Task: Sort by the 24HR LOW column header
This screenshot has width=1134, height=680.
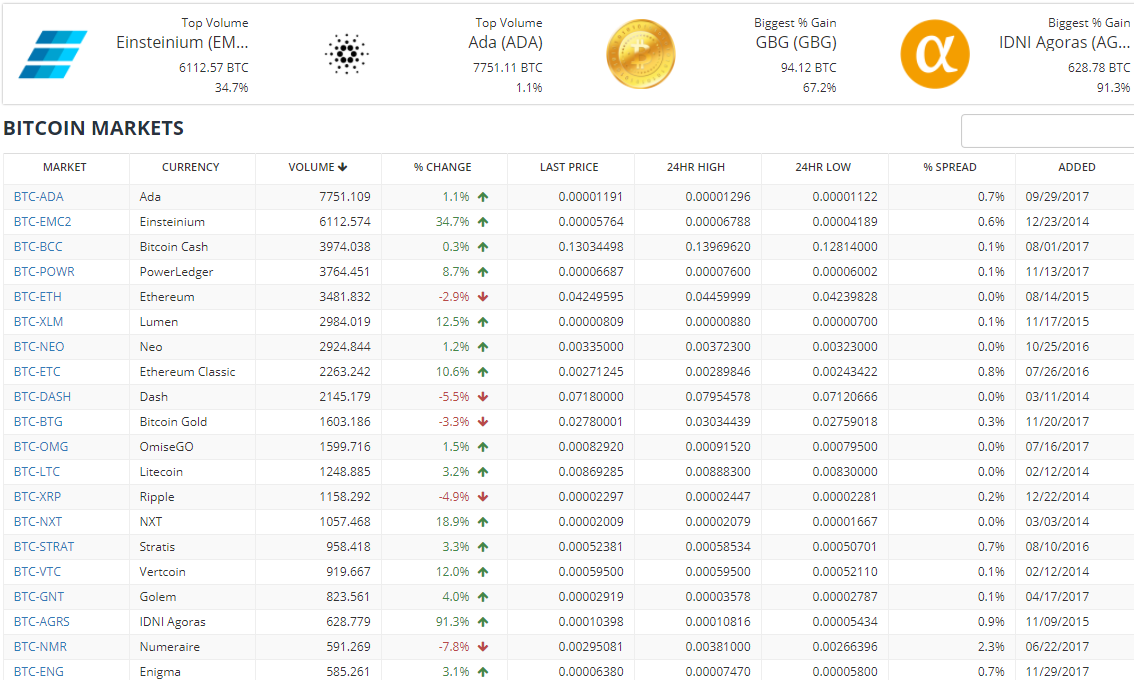Action: click(x=823, y=167)
